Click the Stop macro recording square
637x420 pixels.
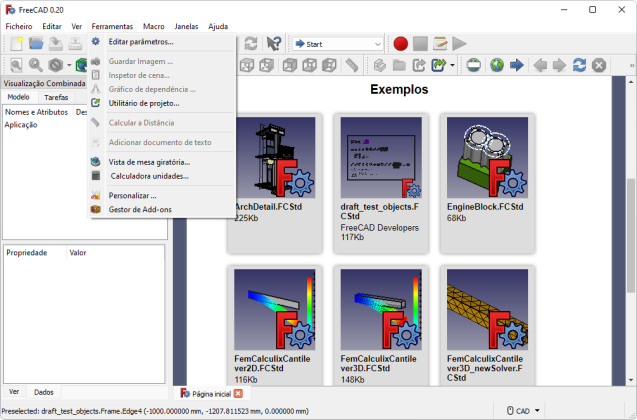click(420, 43)
